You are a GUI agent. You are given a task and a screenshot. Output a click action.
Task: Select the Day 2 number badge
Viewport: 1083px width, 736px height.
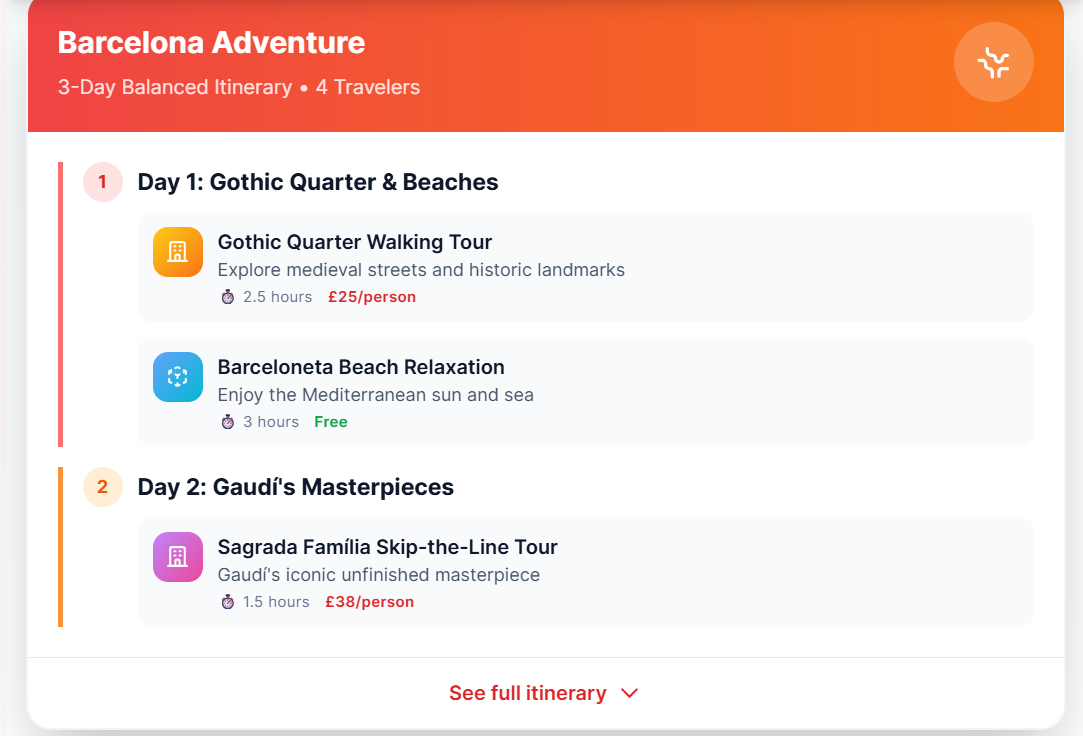point(102,487)
